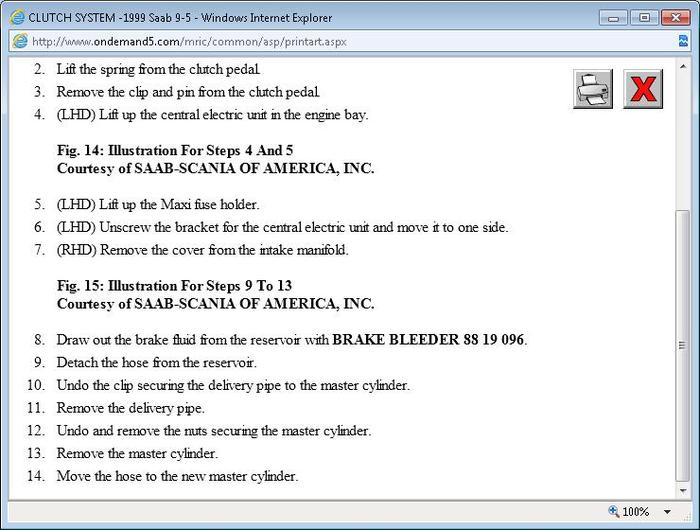Screen dimensions: 700x530
Task: Click step 3 'Remove the clip and pin'
Action: (188, 92)
